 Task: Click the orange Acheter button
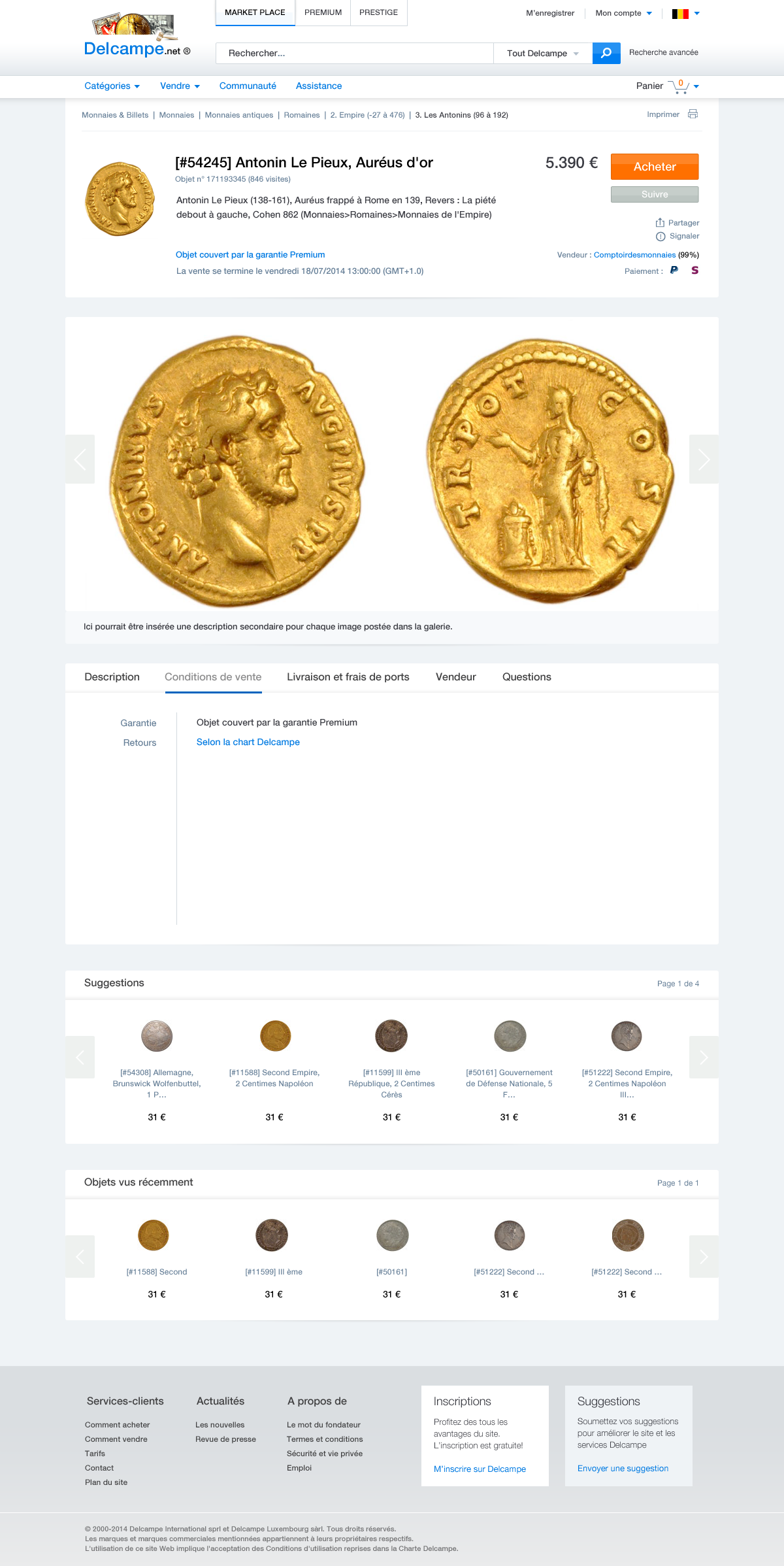pos(655,167)
